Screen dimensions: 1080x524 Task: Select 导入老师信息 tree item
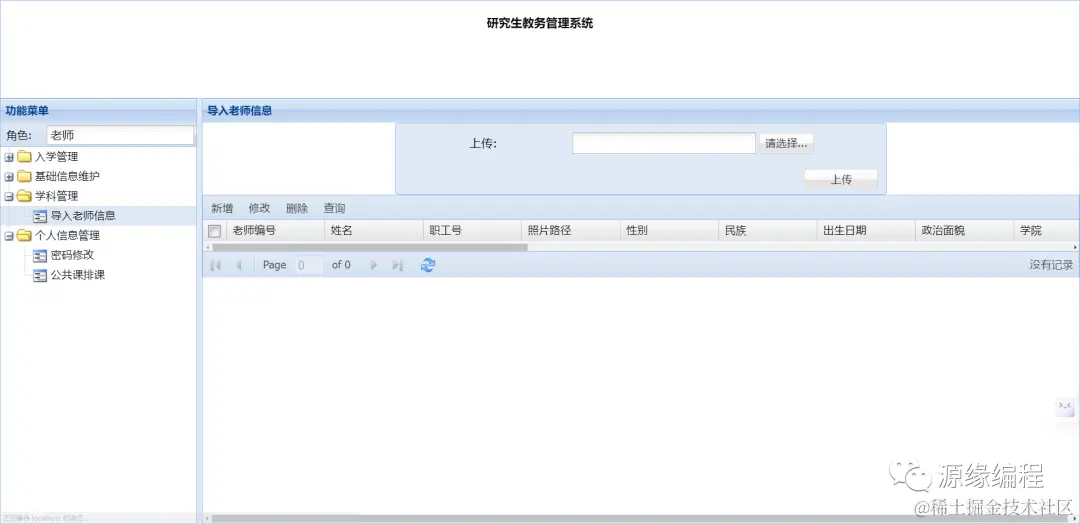[x=83, y=216]
